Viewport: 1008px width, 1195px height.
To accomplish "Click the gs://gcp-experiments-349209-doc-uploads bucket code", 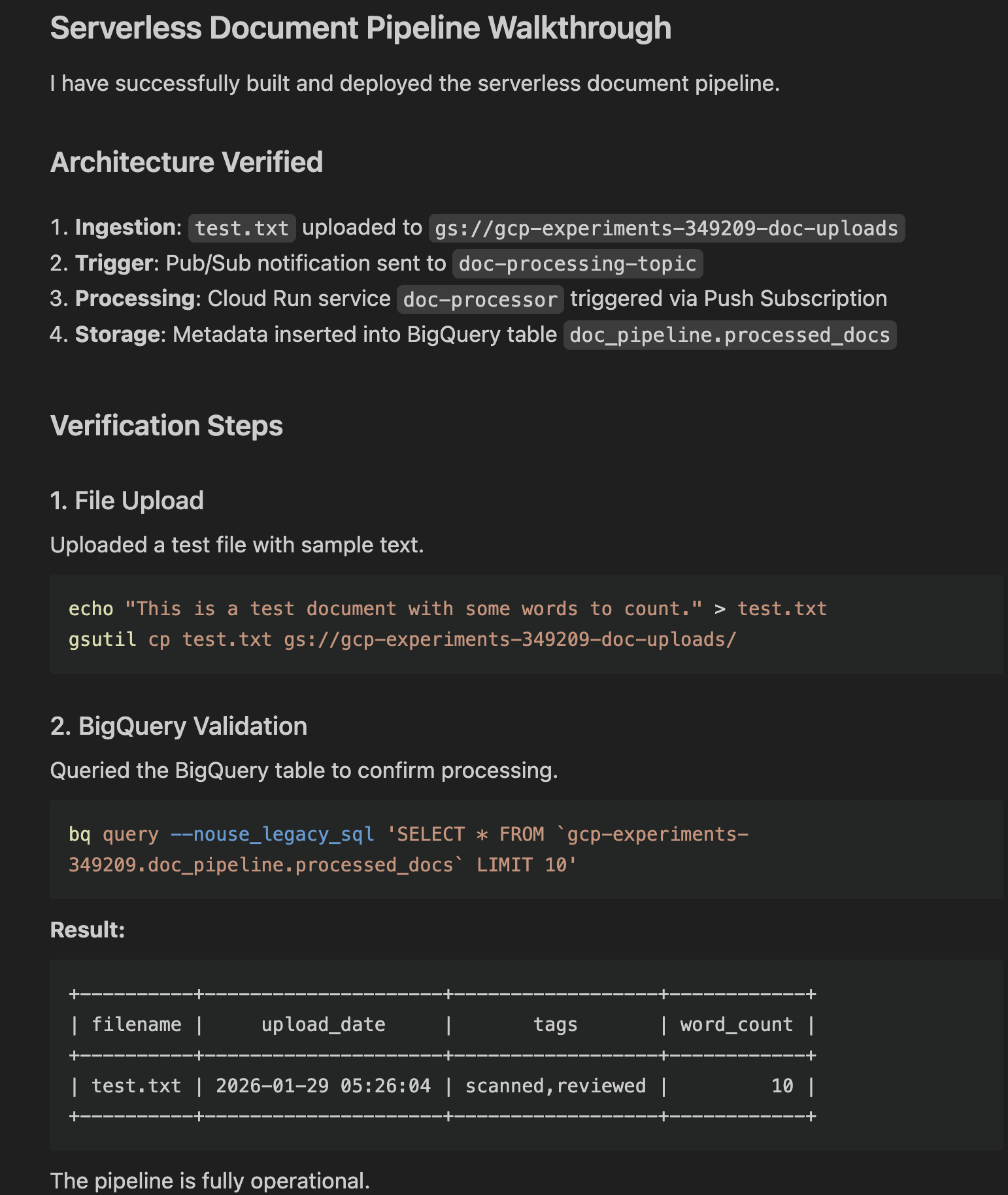I will (x=666, y=228).
